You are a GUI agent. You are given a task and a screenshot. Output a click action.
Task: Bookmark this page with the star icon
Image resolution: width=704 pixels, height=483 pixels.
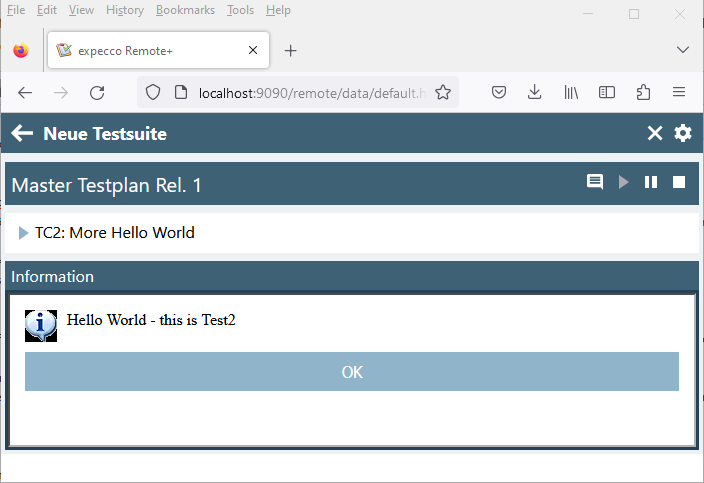tap(443, 92)
